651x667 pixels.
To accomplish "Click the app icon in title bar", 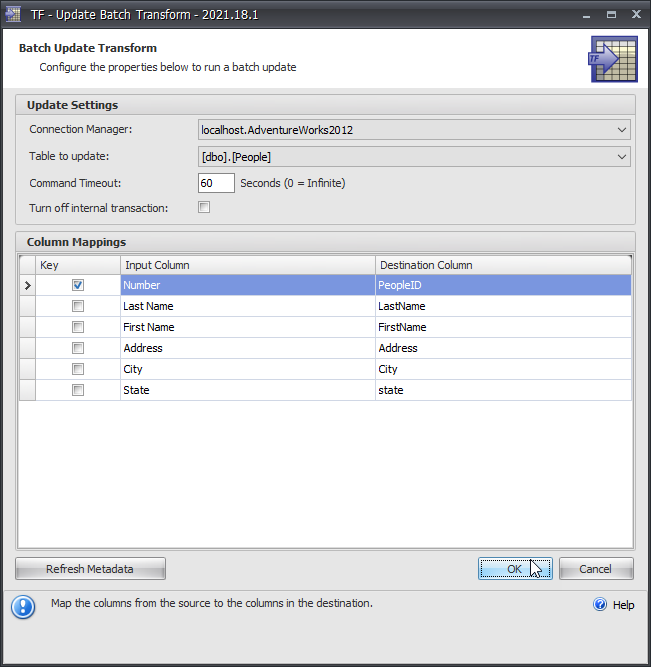I will [13, 14].
